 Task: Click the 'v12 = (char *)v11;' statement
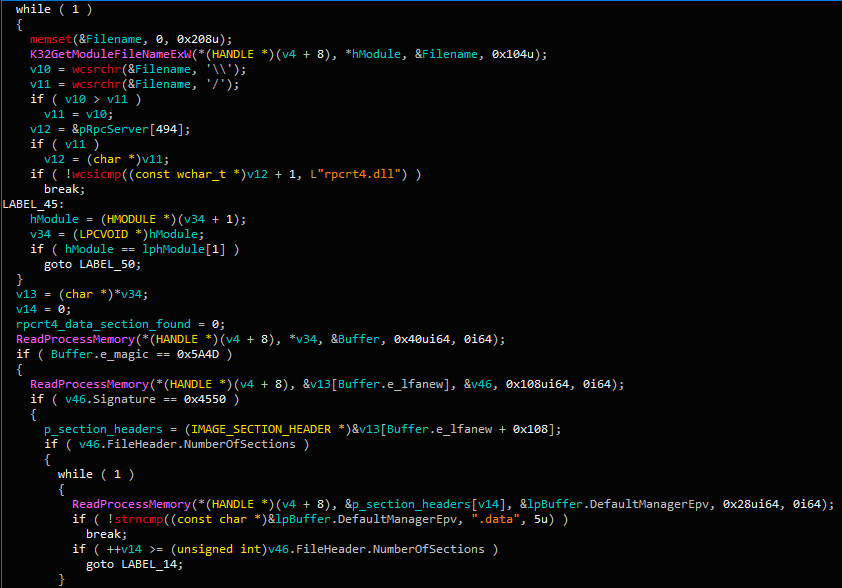(x=107, y=159)
